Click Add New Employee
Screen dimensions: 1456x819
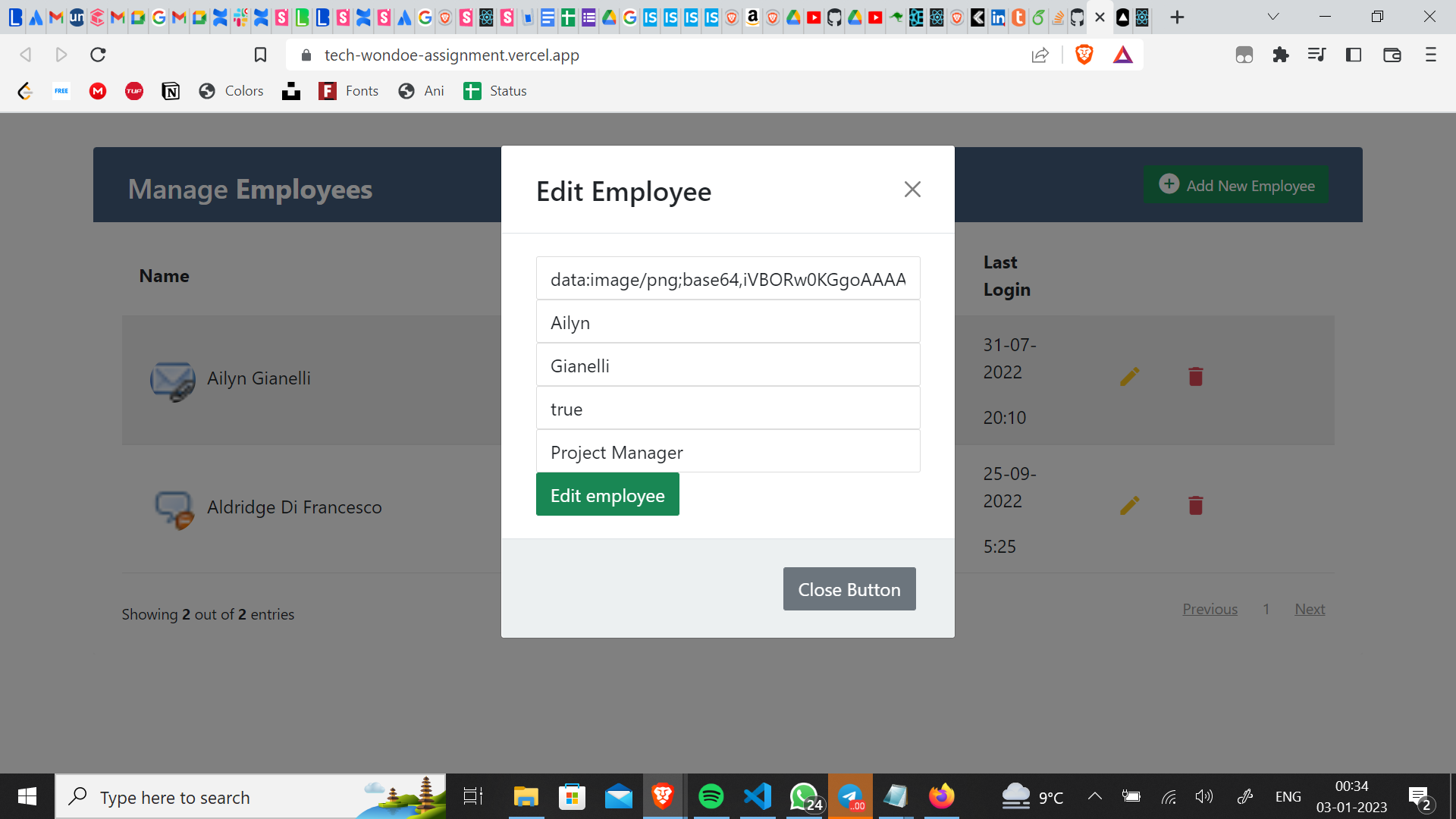1235,184
